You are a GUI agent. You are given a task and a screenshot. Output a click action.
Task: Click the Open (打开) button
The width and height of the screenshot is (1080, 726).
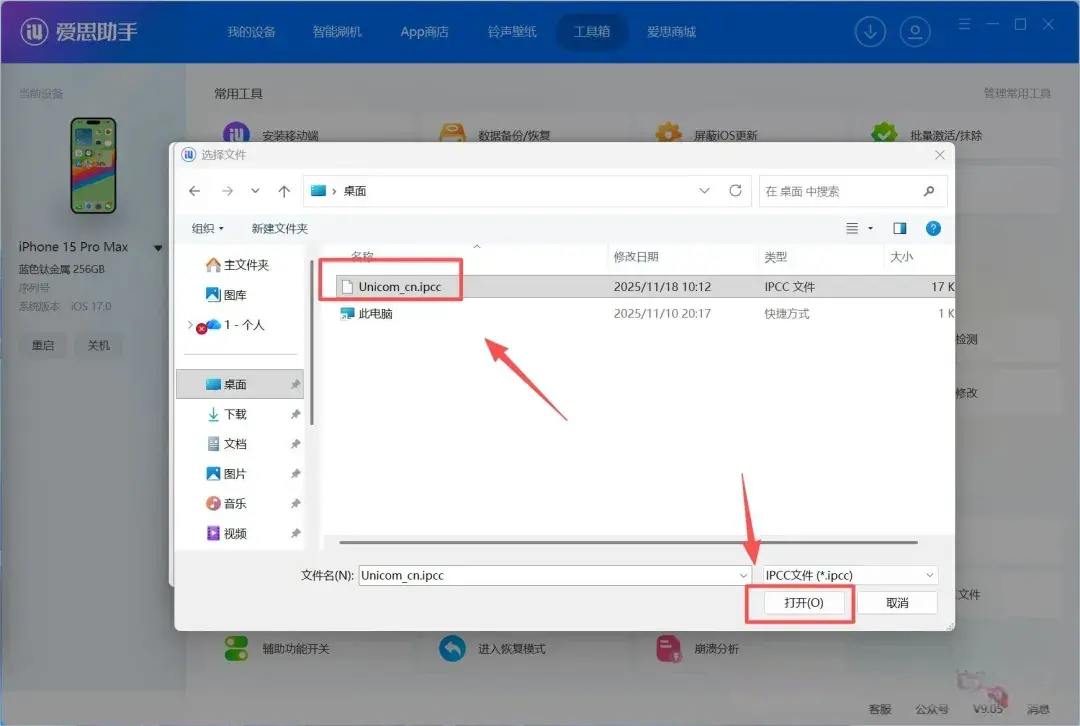tap(803, 603)
